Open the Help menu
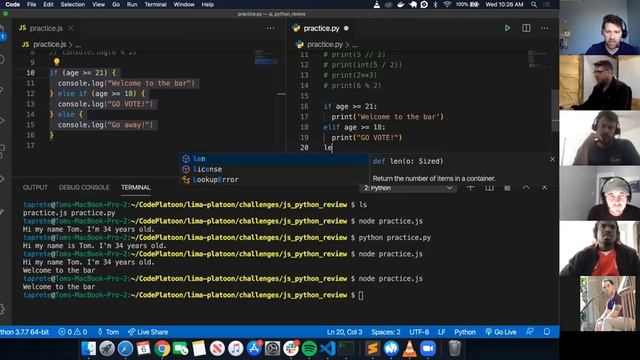 pyautogui.click(x=207, y=4)
